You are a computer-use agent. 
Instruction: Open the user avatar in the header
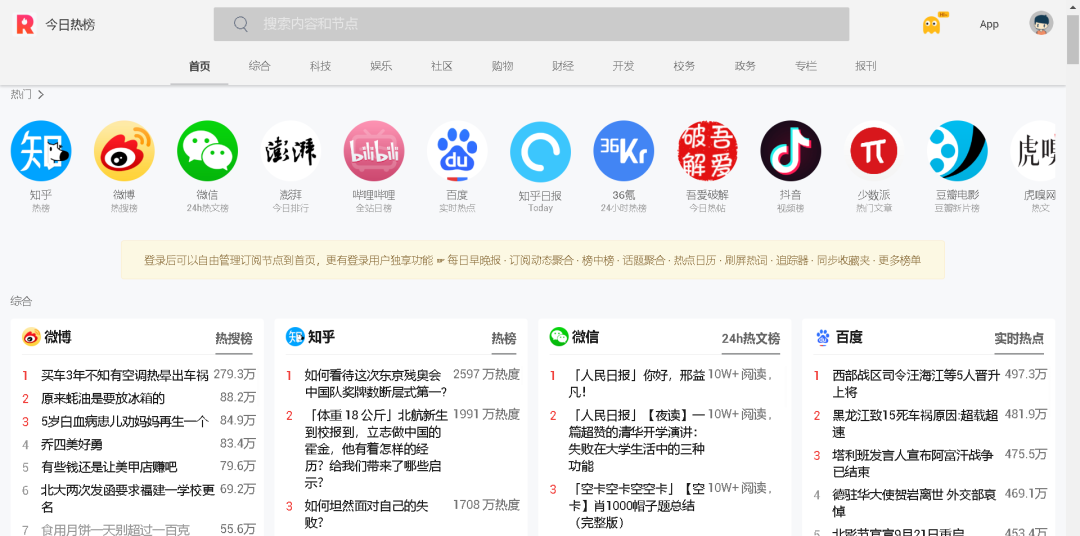coord(1041,23)
